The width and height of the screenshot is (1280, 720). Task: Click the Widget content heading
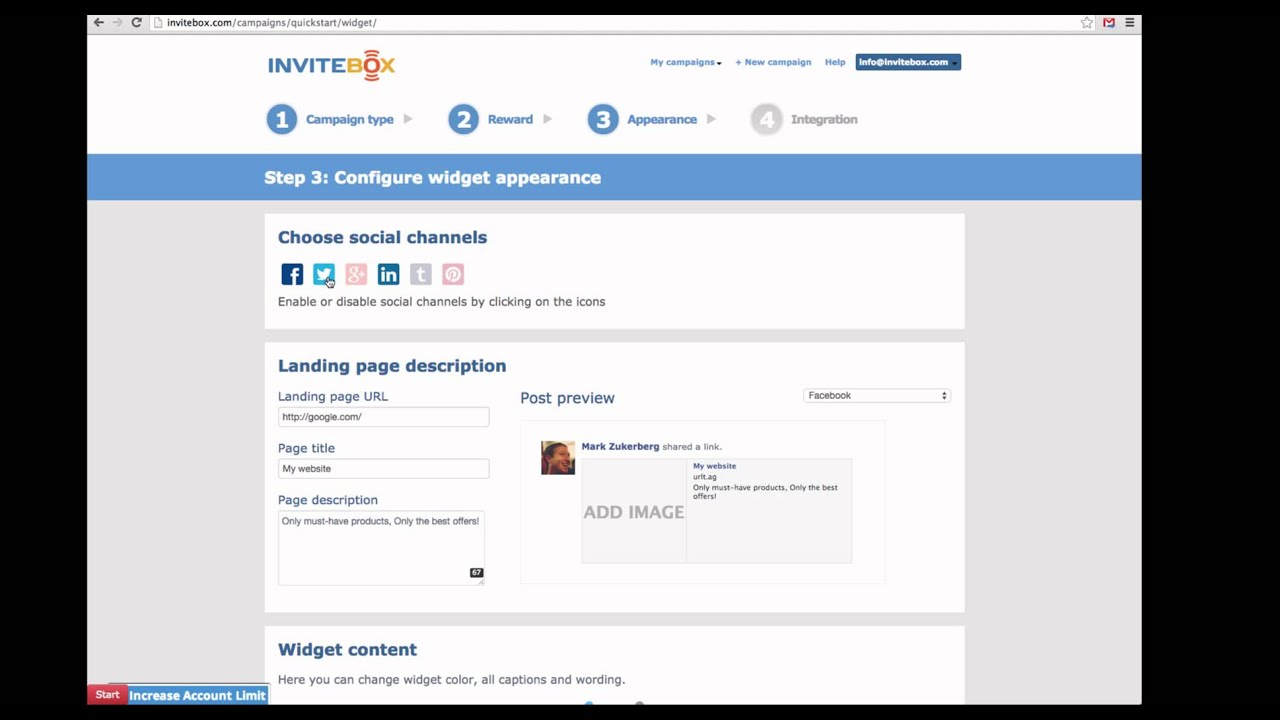[x=347, y=650]
